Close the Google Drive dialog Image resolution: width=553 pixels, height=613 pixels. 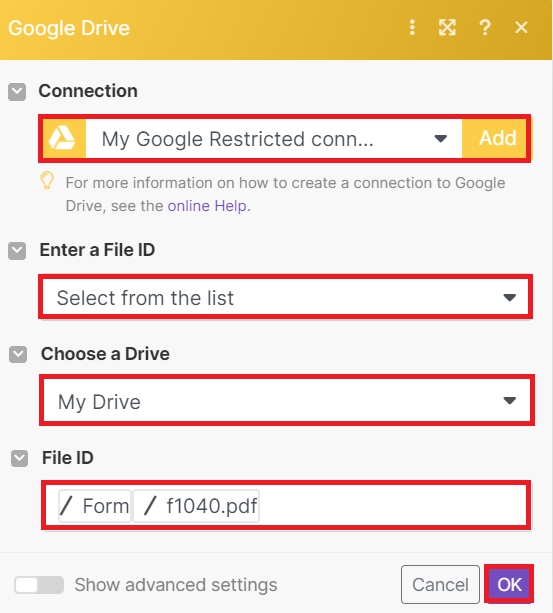click(521, 28)
